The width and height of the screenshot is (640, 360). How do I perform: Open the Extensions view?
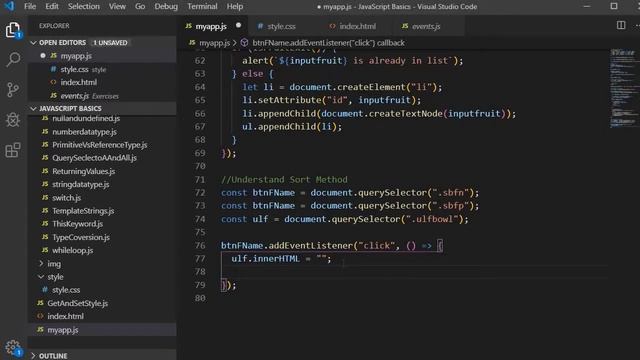click(x=13, y=150)
